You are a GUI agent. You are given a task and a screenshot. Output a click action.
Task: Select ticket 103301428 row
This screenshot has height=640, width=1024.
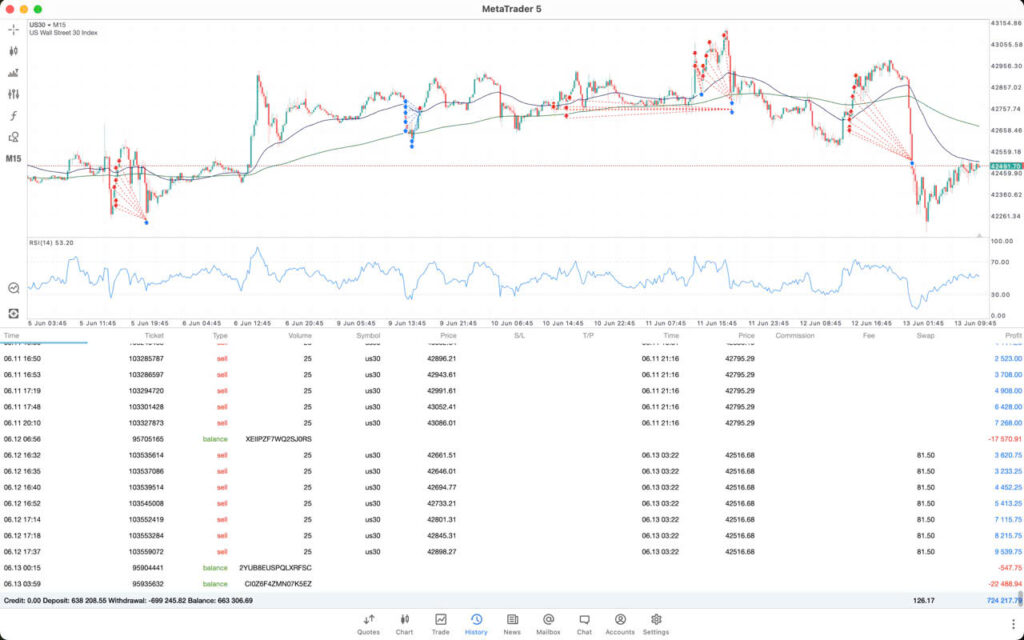click(x=512, y=407)
